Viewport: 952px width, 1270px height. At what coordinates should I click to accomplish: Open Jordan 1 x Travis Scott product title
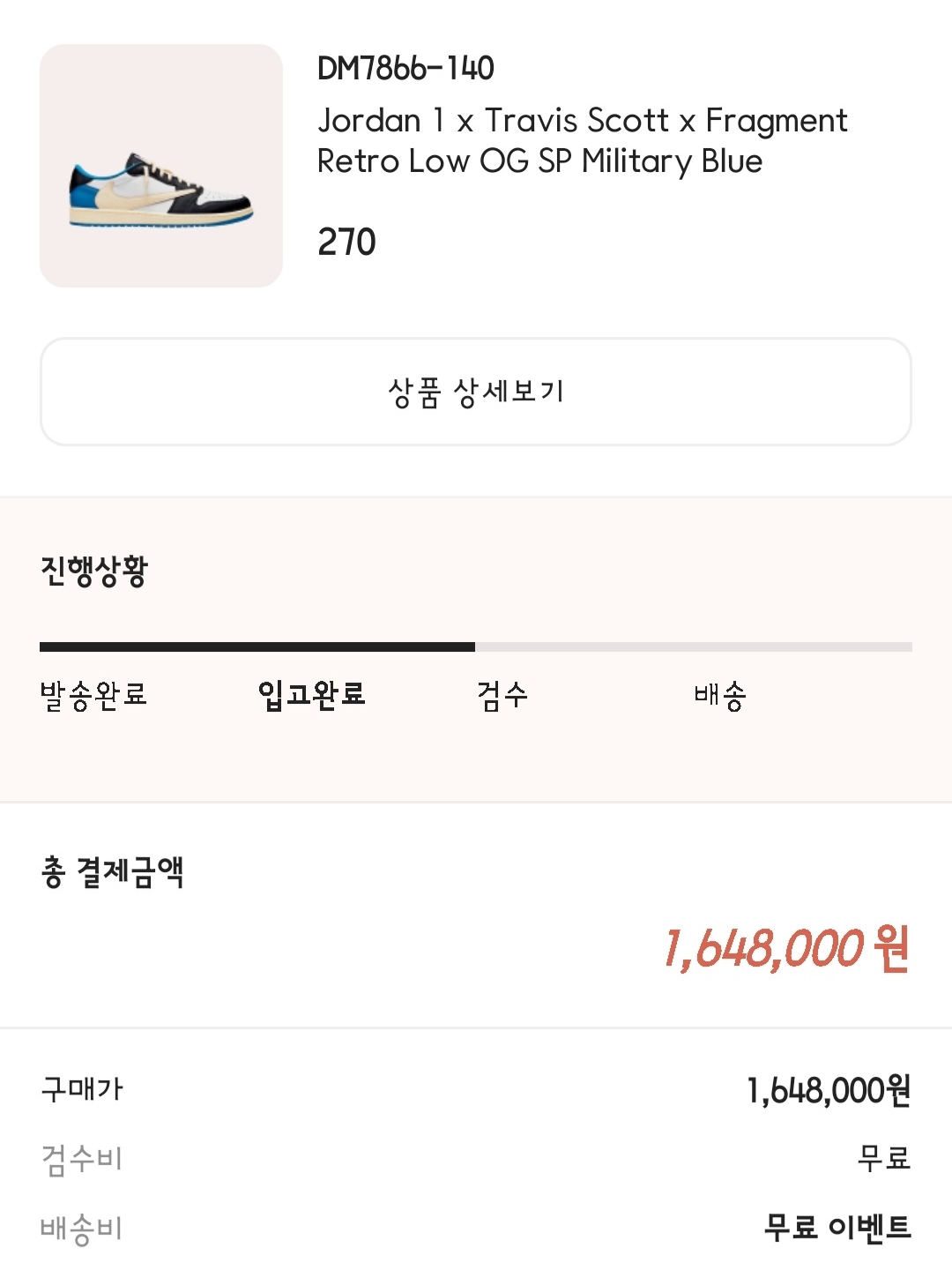(x=582, y=140)
